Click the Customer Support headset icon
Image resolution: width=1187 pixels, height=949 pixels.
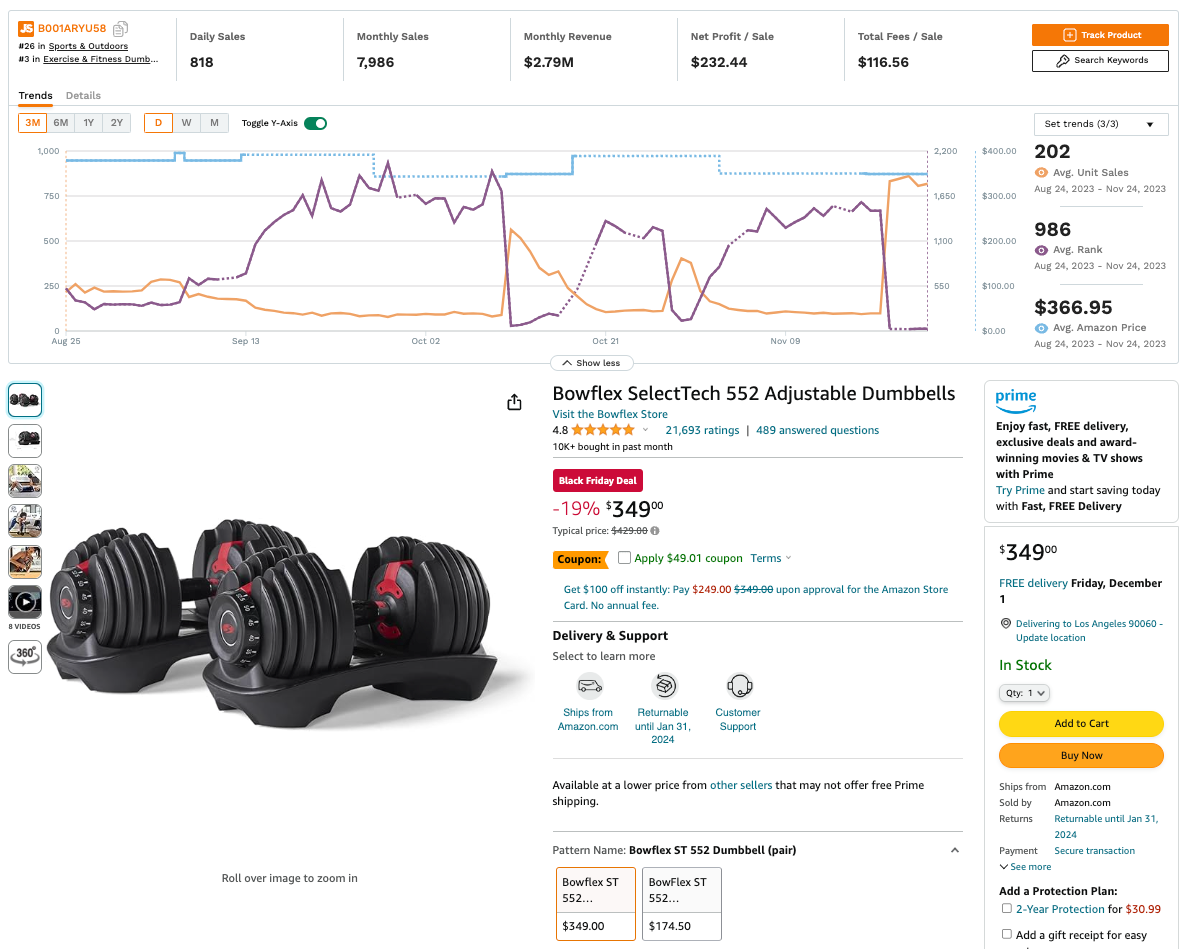(x=740, y=686)
